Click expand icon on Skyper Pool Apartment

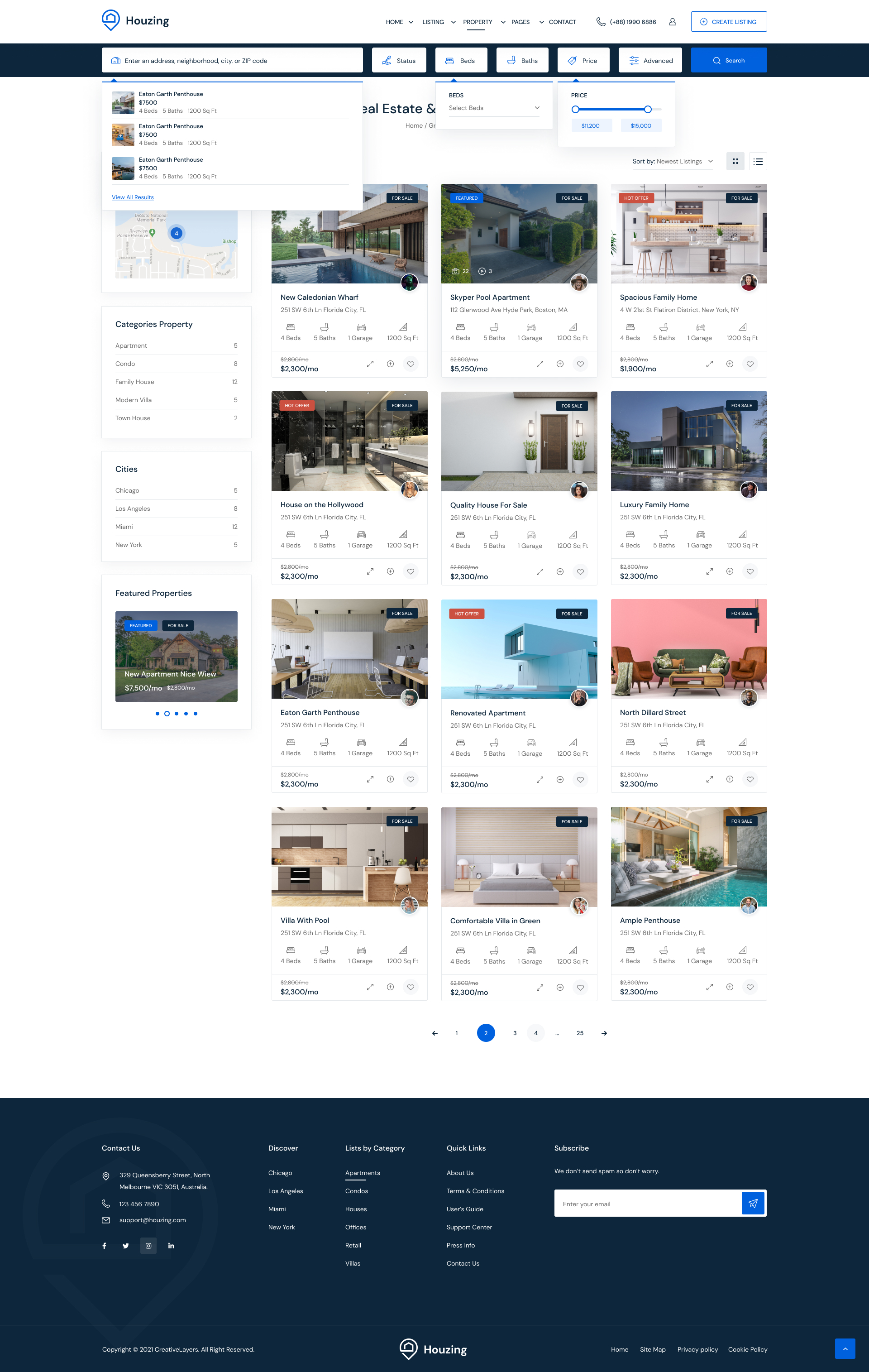coord(540,364)
